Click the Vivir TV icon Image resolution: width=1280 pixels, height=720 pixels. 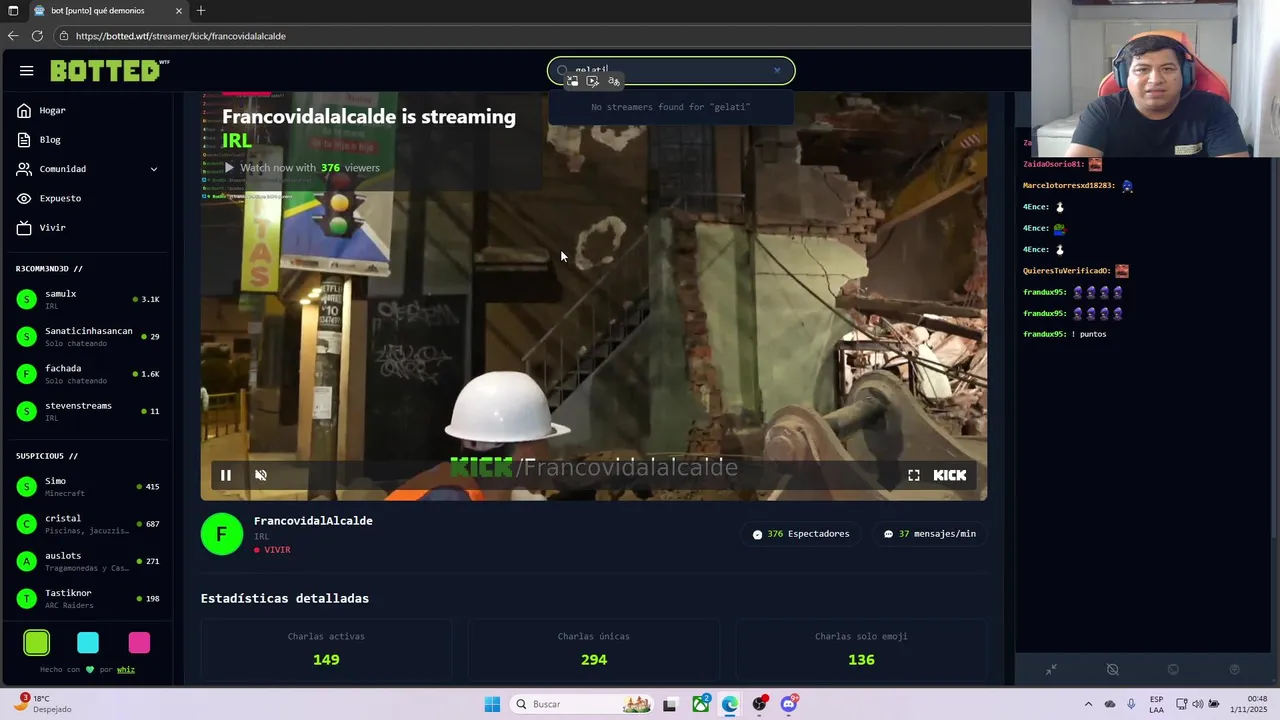(24, 228)
